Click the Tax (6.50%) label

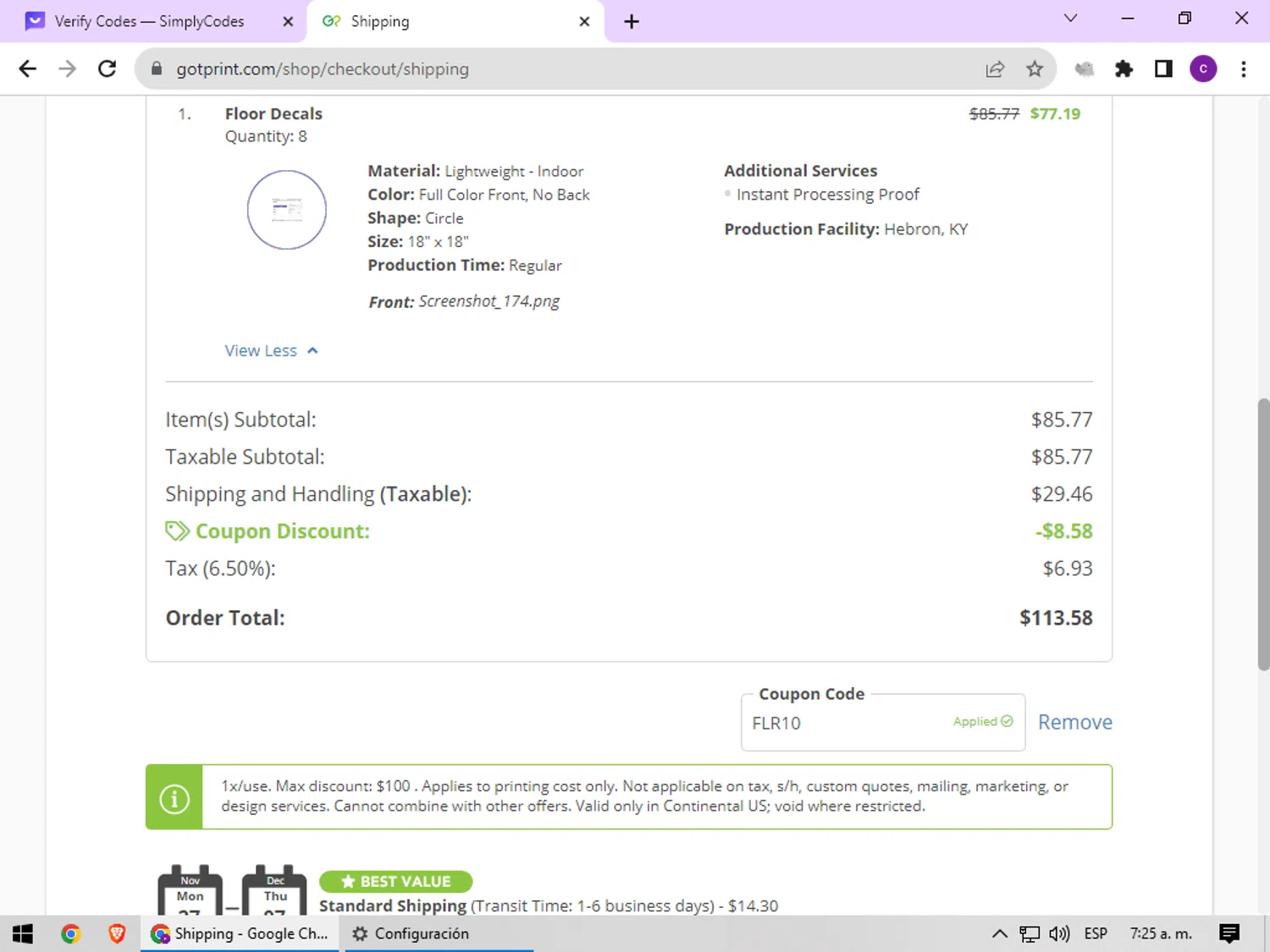coord(220,569)
